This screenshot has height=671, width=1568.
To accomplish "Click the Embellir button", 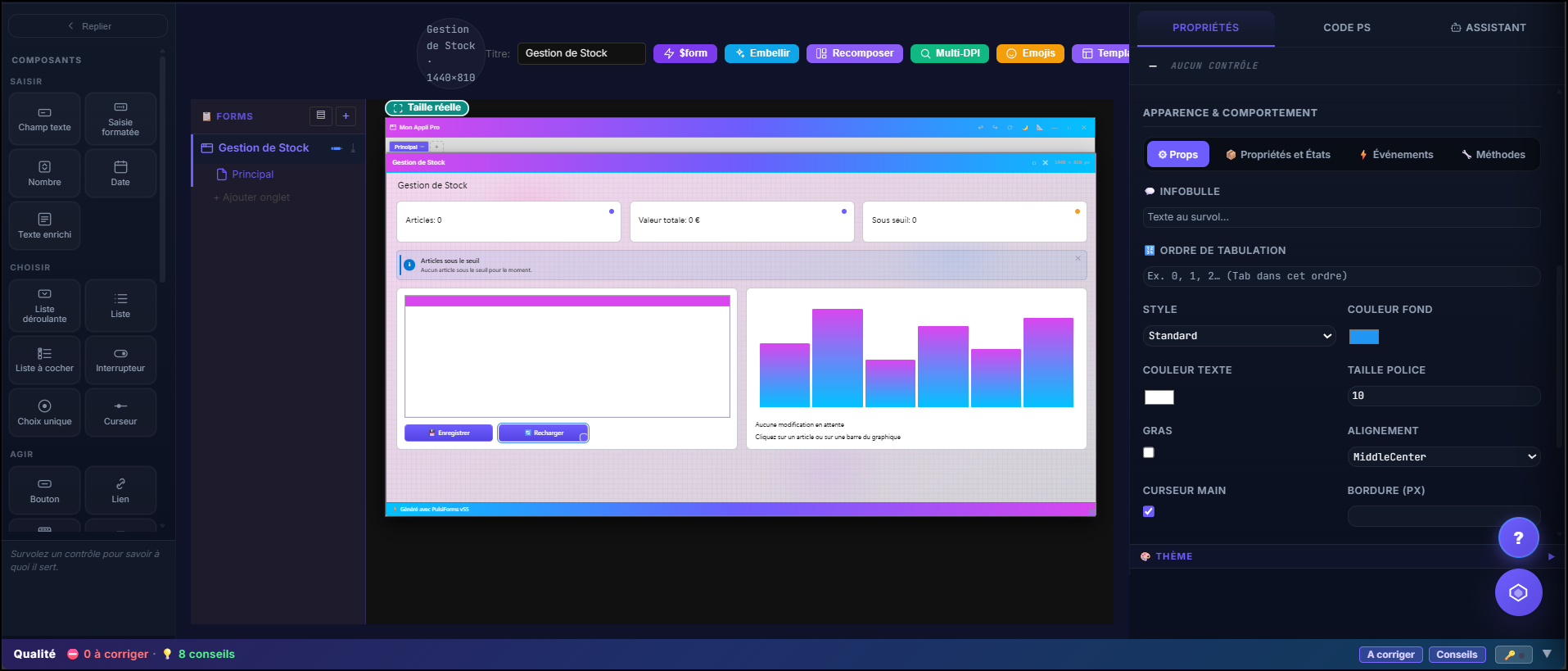I will click(761, 53).
